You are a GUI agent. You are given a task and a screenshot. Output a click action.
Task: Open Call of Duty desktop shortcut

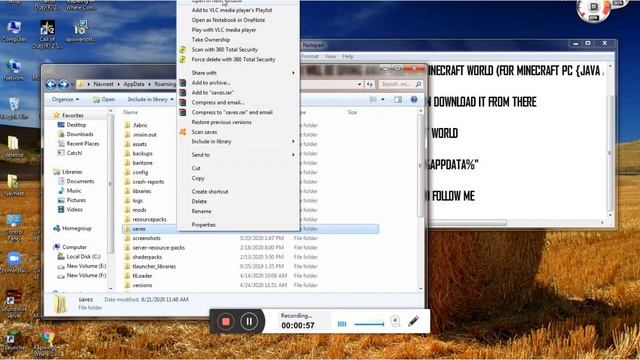click(47, 34)
